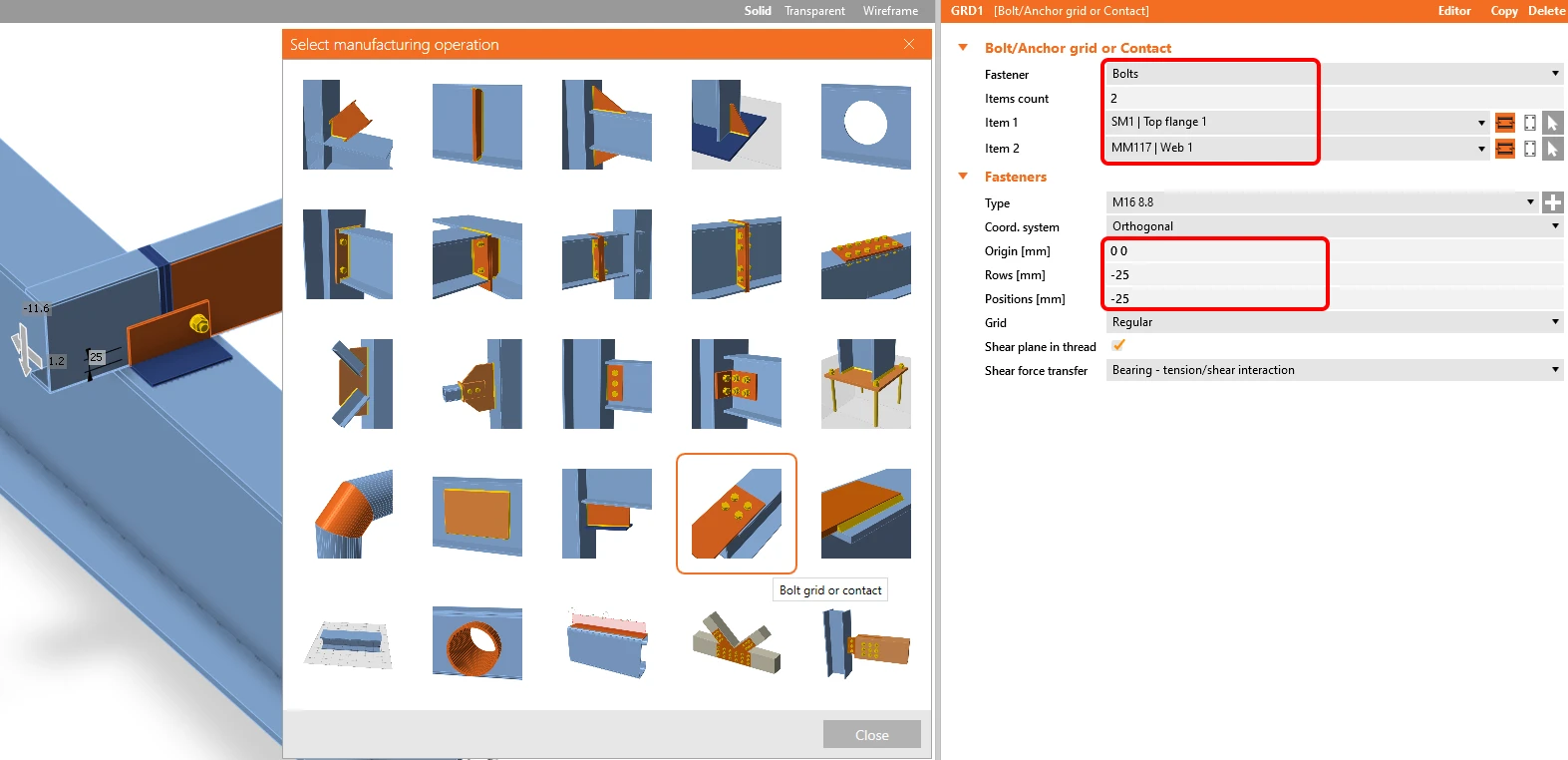1568x760 pixels.
Task: Open the Shear force transfer dropdown
Action: click(1335, 370)
